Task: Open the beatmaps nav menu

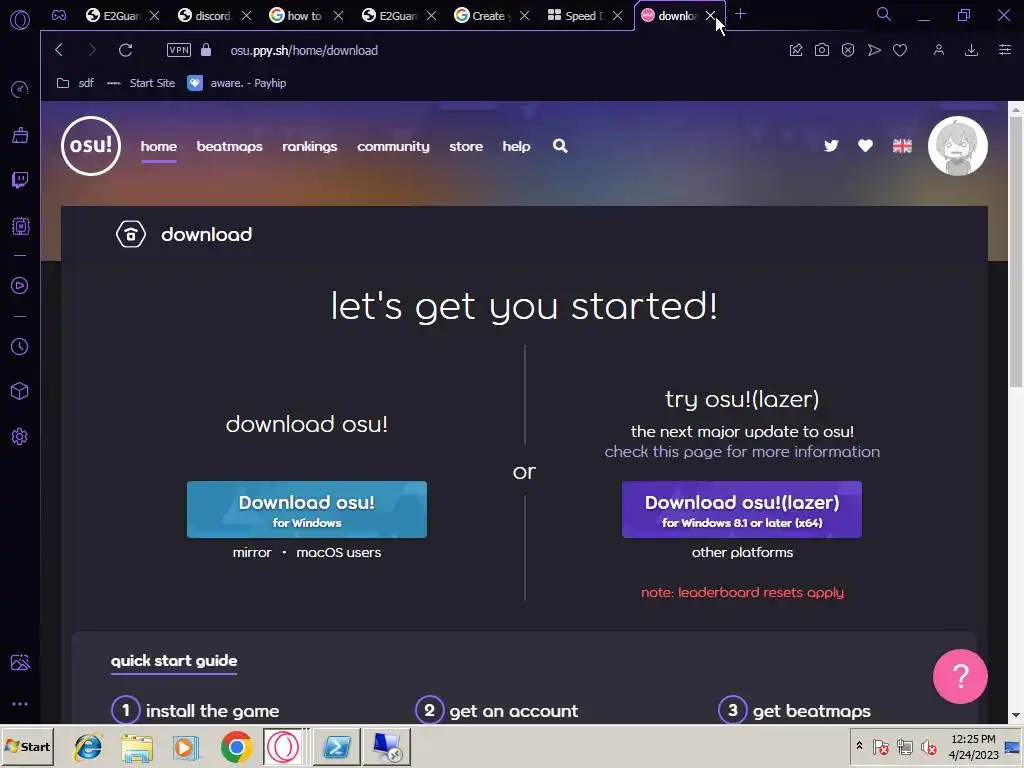Action: tap(229, 146)
